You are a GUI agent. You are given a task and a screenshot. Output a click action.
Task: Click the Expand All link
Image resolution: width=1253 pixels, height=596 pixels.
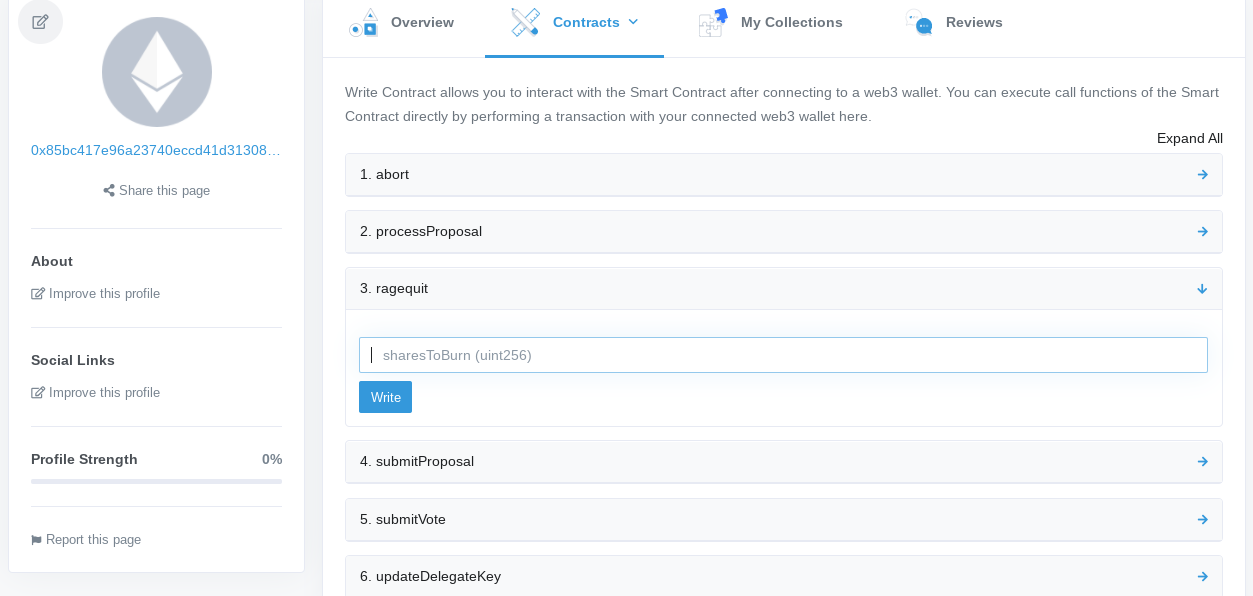1189,139
